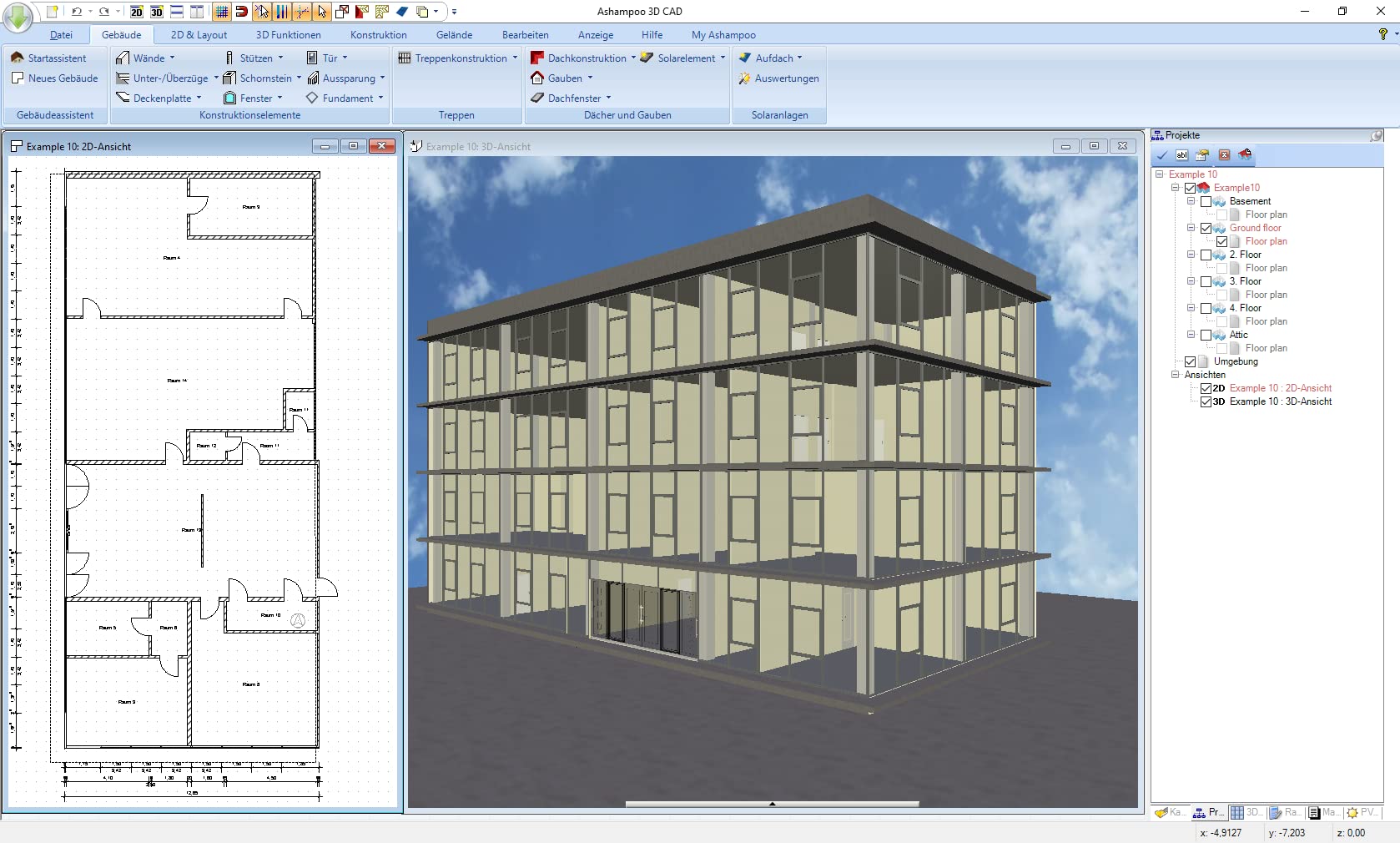
Task: Toggle the grid display icon
Action: coord(221,12)
